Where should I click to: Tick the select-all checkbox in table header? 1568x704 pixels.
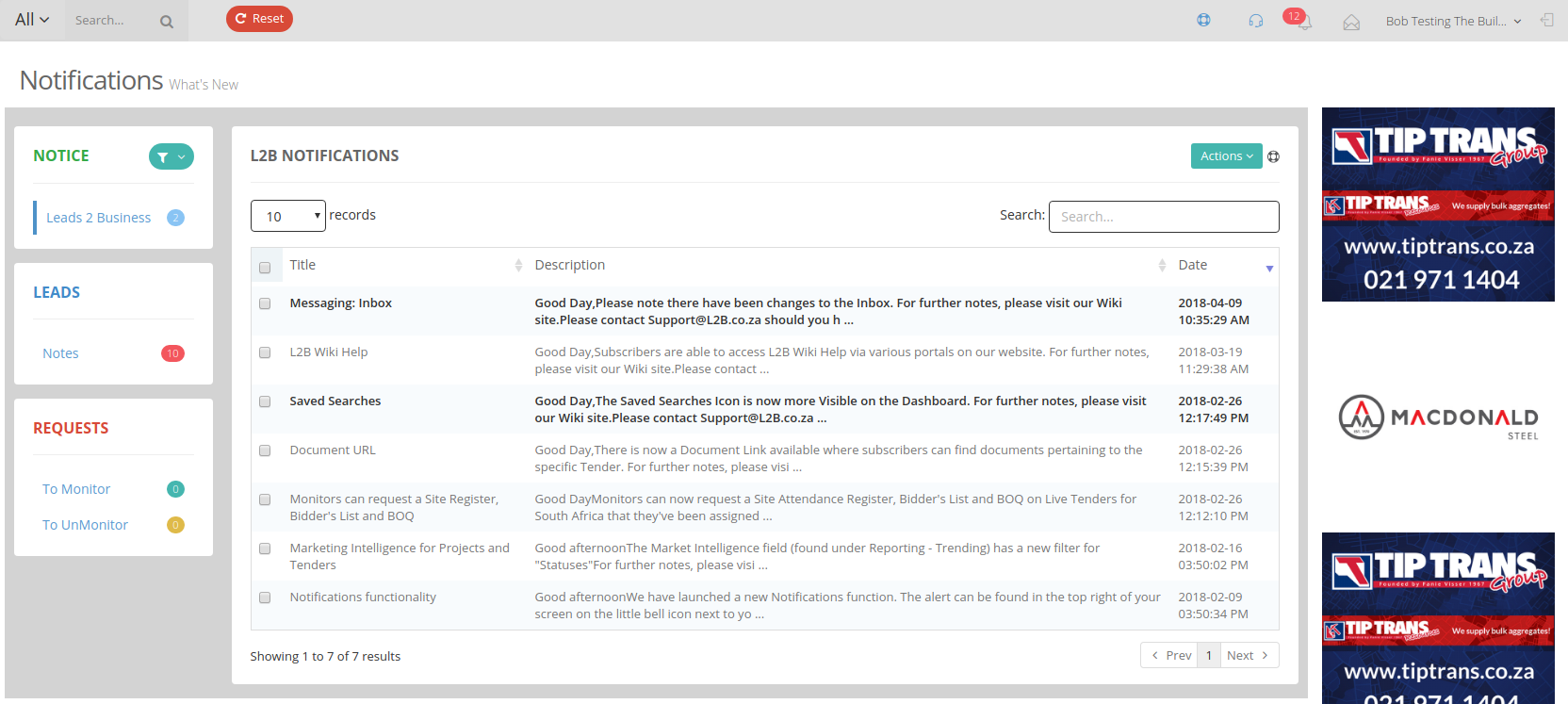click(265, 268)
